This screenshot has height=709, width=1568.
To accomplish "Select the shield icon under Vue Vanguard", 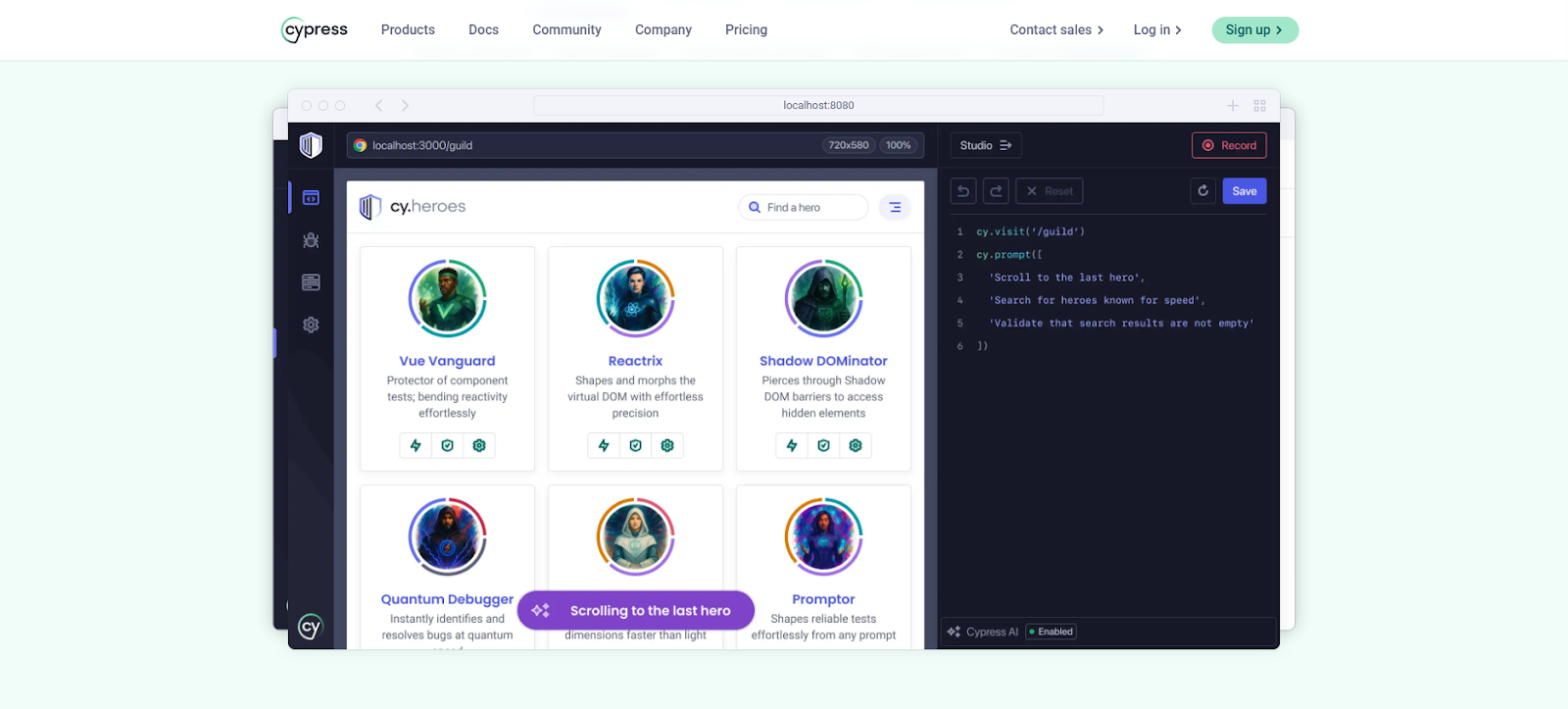I will pos(448,446).
